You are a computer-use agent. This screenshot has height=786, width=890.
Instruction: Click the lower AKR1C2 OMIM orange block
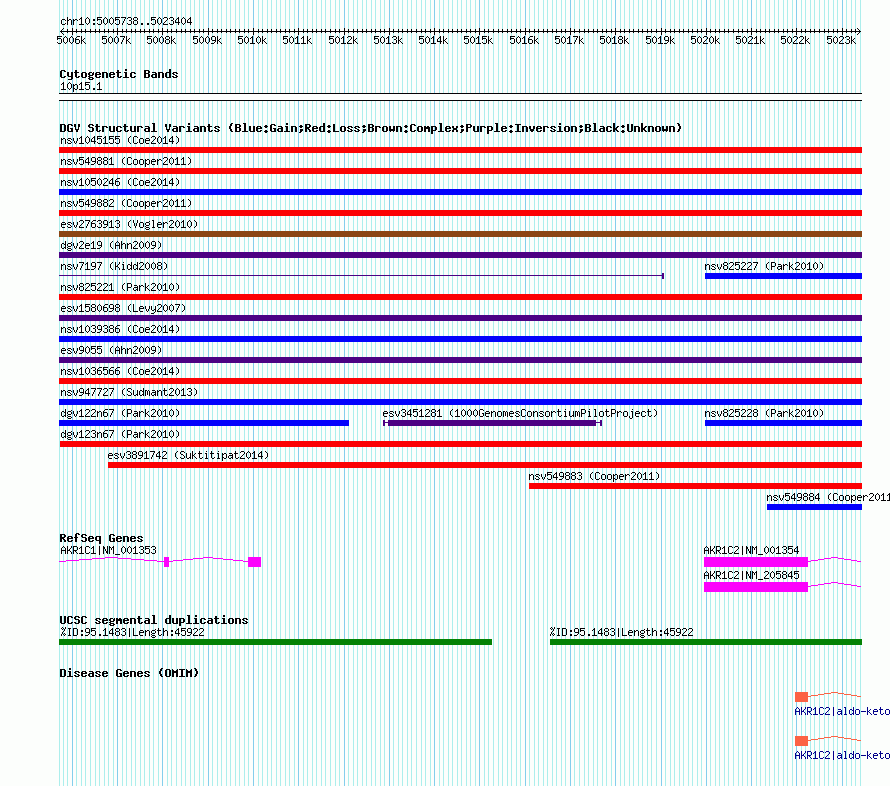(x=801, y=741)
